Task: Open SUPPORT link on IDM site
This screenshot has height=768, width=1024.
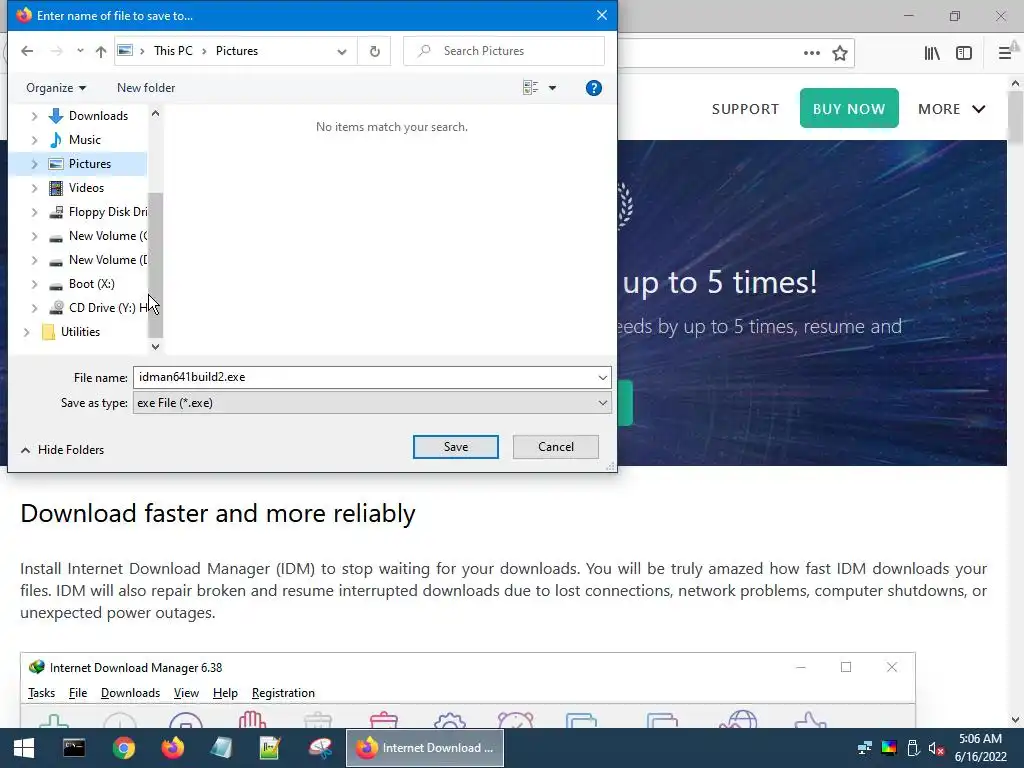Action: click(745, 109)
